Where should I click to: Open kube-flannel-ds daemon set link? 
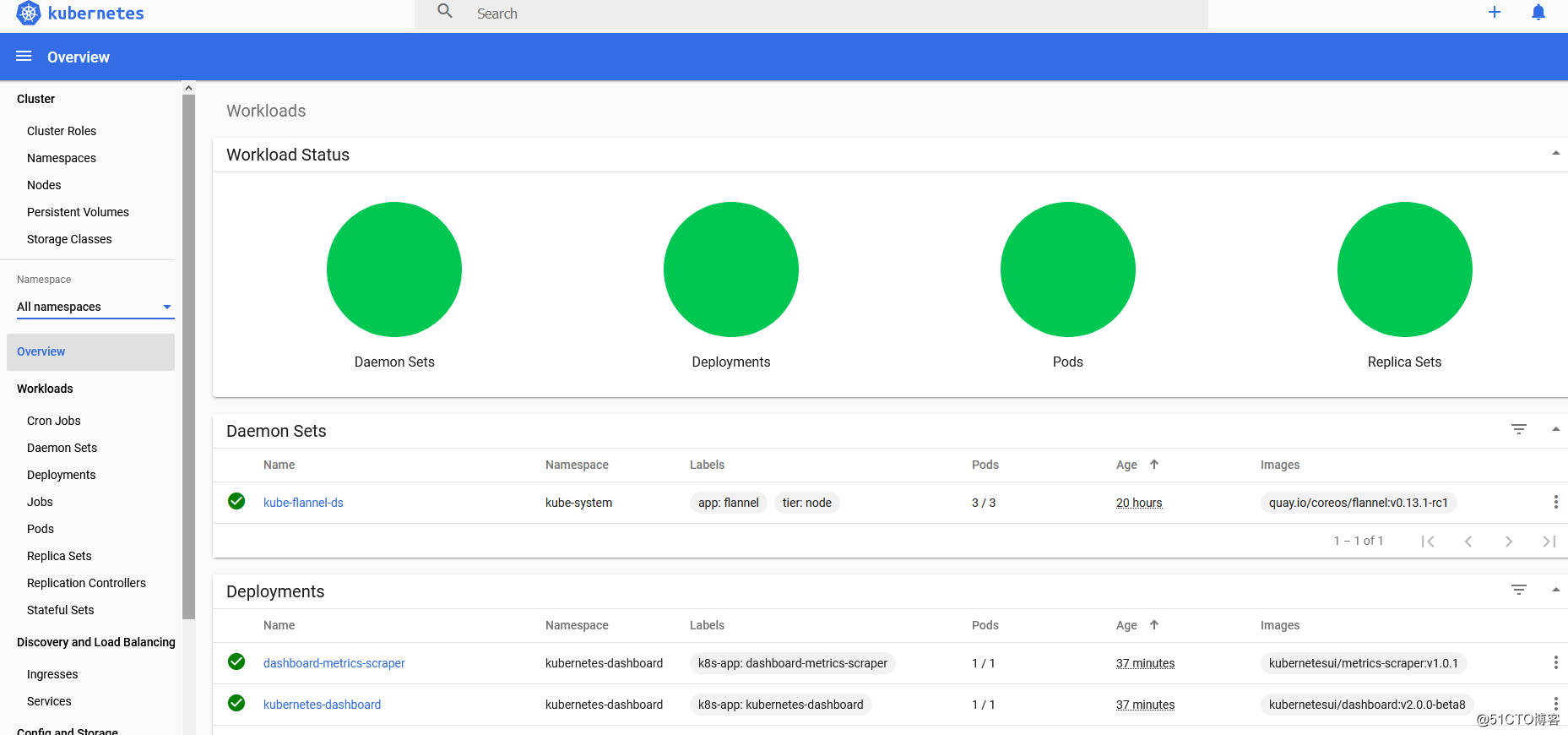(x=303, y=503)
